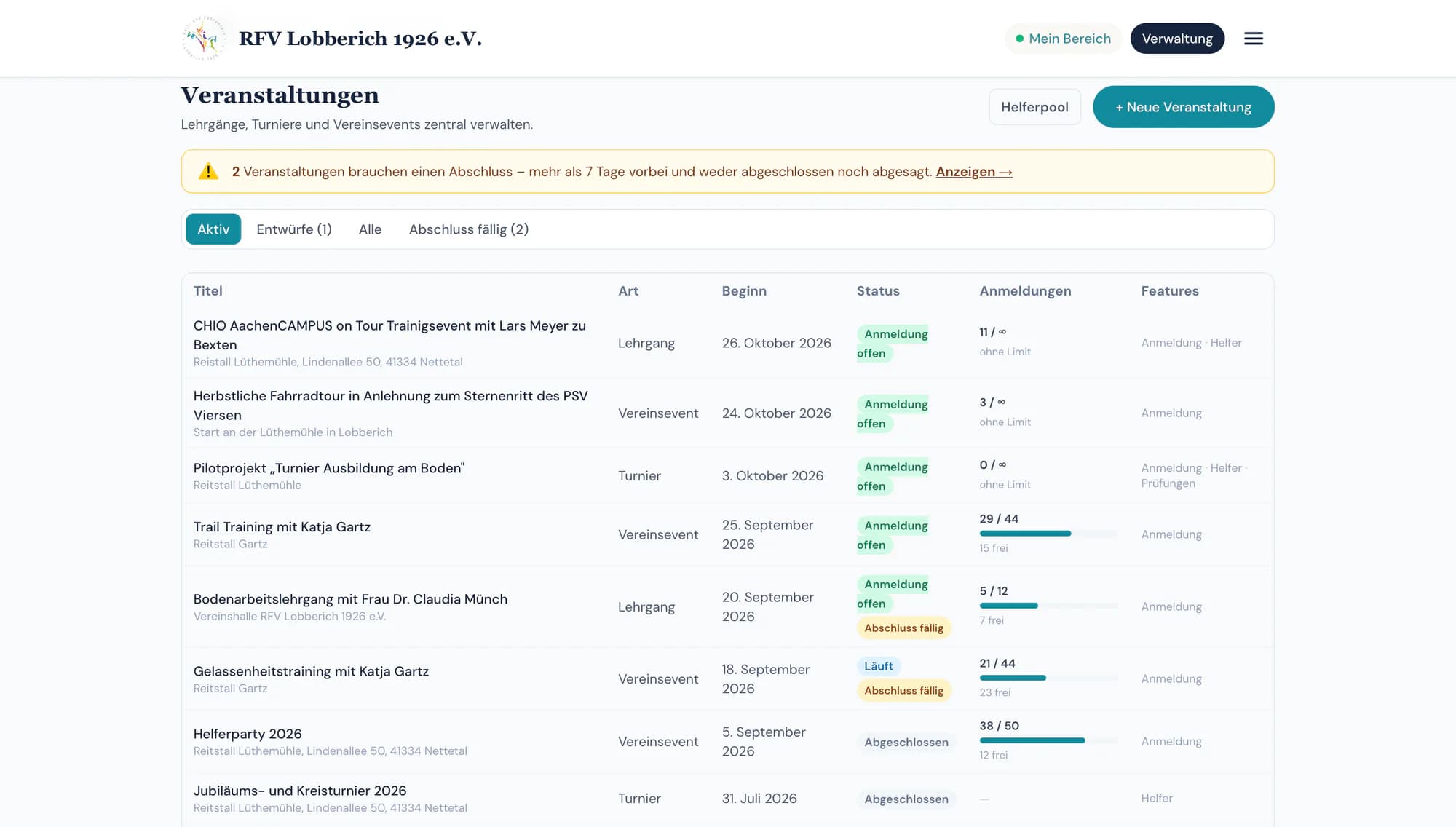Click the yellow warning triangle icon
Image resolution: width=1456 pixels, height=827 pixels.
click(x=208, y=171)
